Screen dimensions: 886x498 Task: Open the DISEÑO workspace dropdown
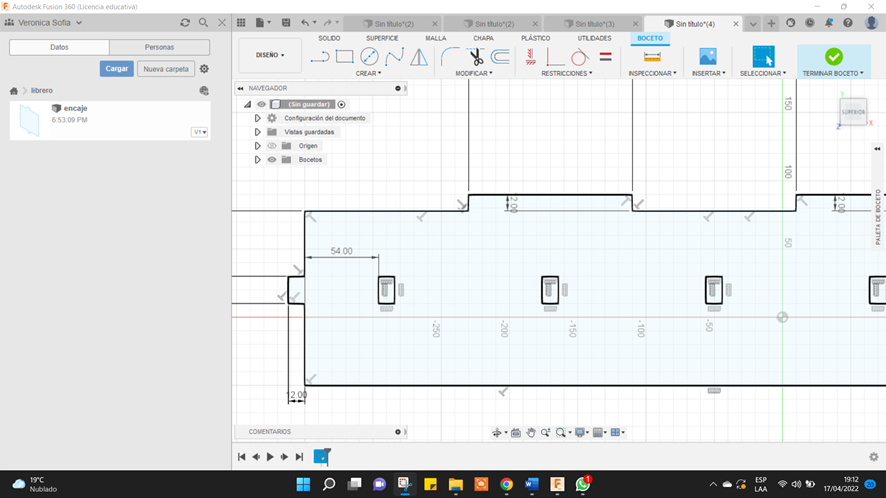pyautogui.click(x=270, y=56)
